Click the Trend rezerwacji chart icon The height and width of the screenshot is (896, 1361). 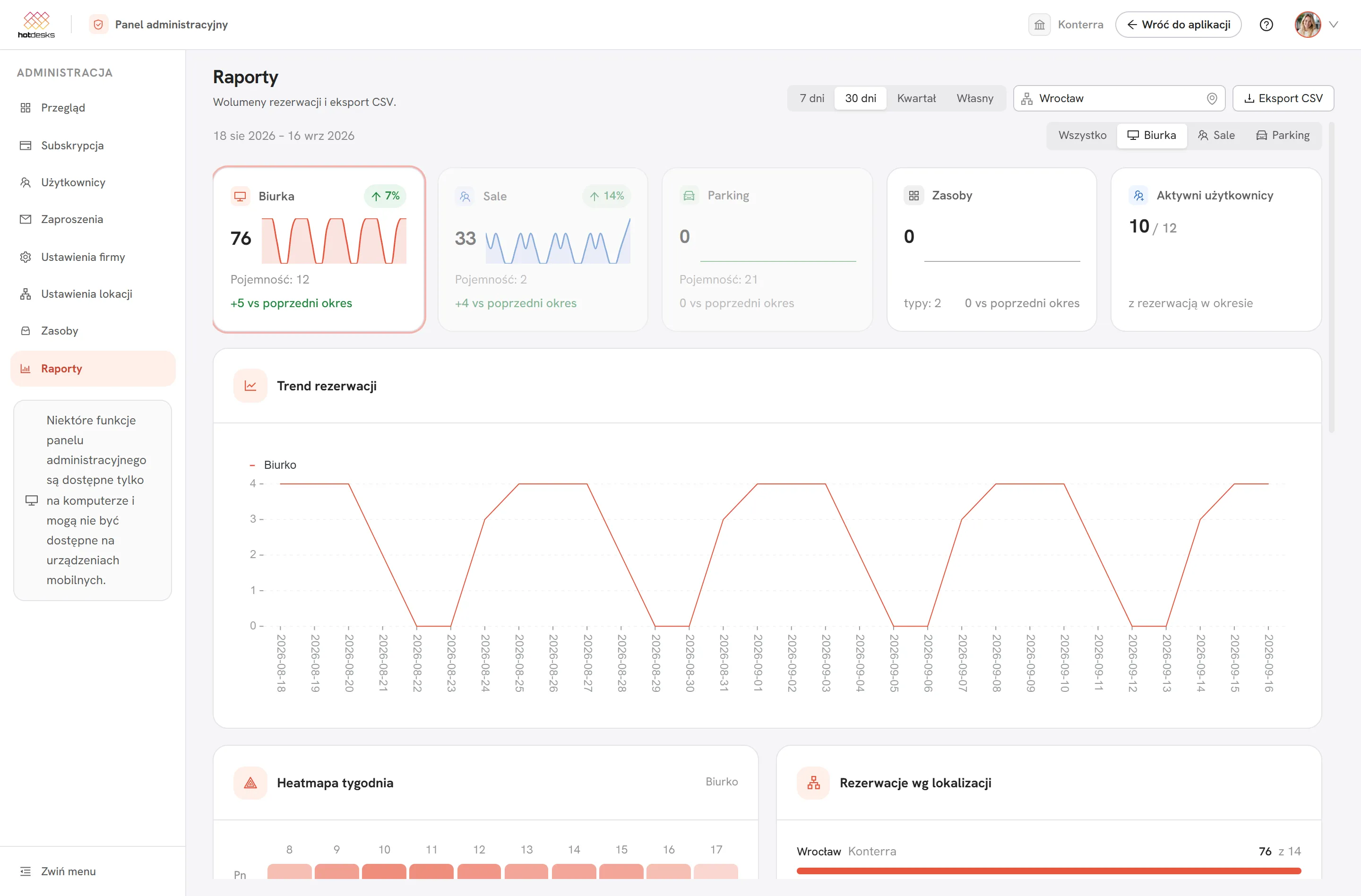(250, 386)
